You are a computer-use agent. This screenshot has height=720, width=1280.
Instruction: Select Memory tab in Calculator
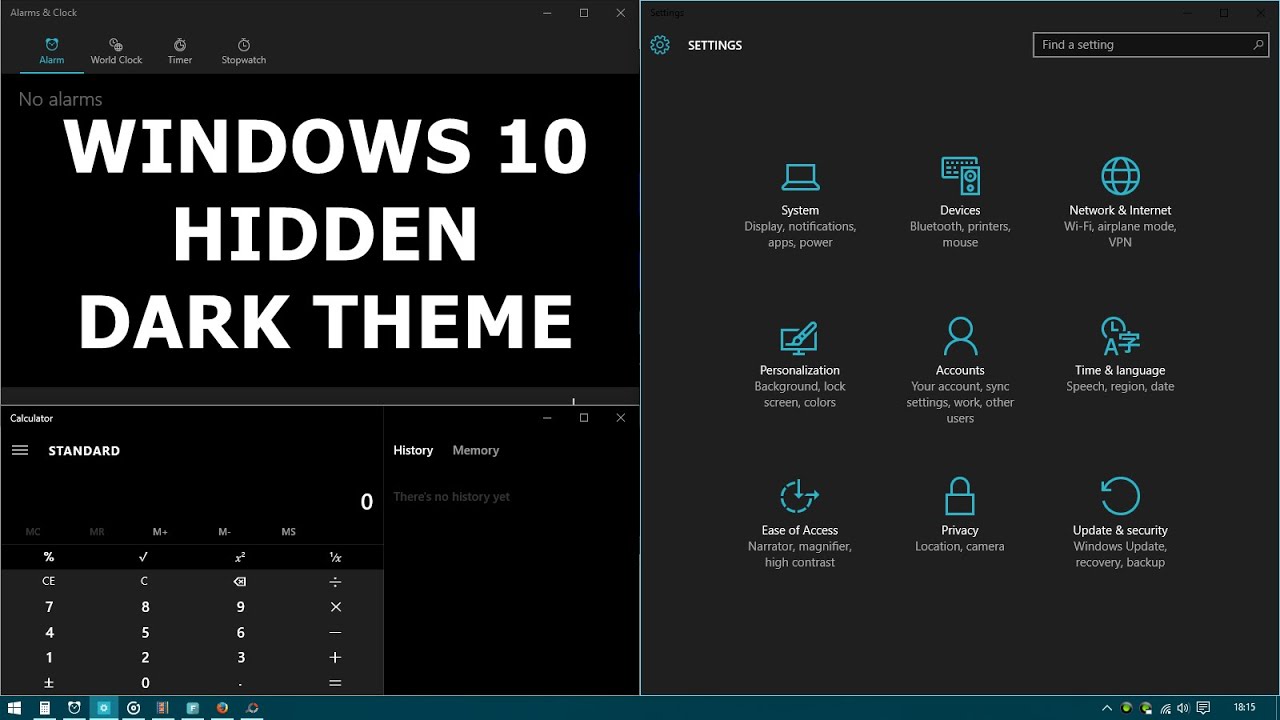click(x=475, y=450)
